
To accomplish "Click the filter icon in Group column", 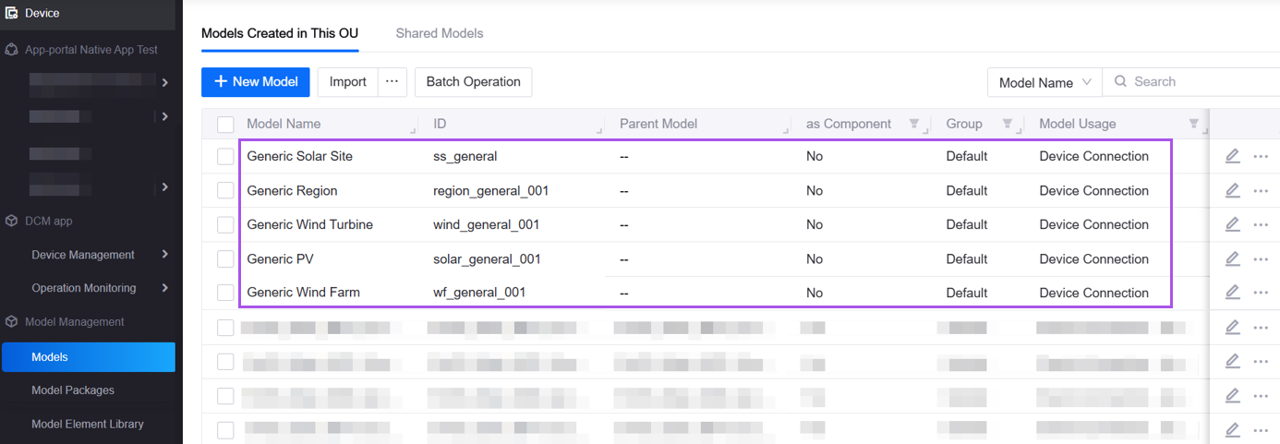I will pyautogui.click(x=1007, y=124).
